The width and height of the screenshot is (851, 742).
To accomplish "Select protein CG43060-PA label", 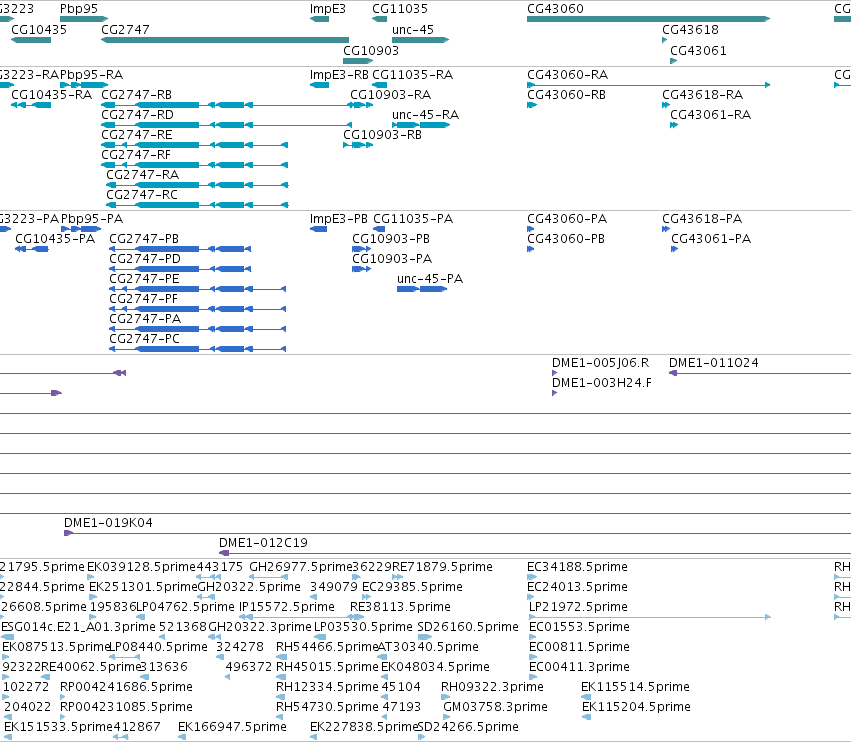I will tap(567, 219).
